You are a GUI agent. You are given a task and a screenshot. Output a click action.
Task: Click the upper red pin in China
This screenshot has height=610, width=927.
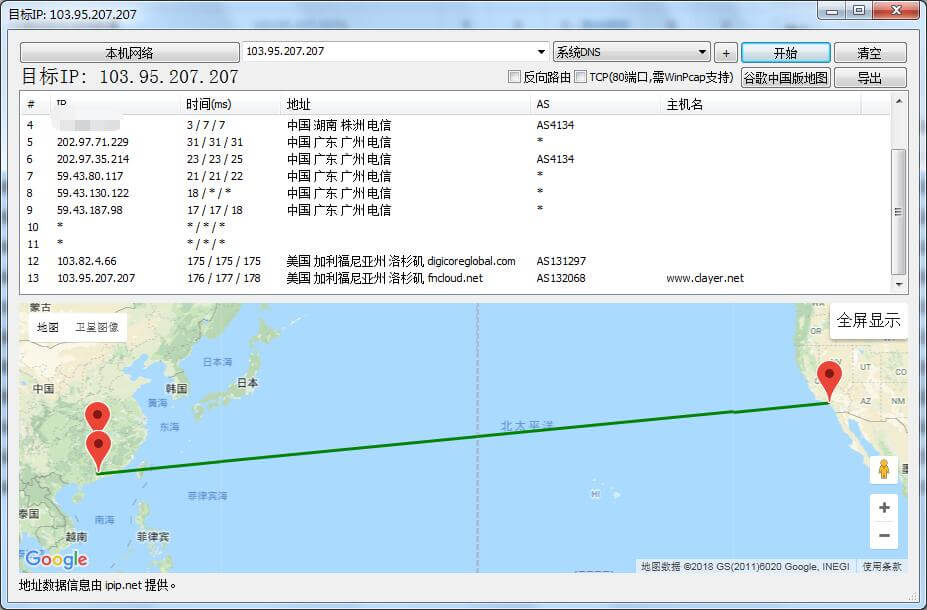(x=97, y=416)
